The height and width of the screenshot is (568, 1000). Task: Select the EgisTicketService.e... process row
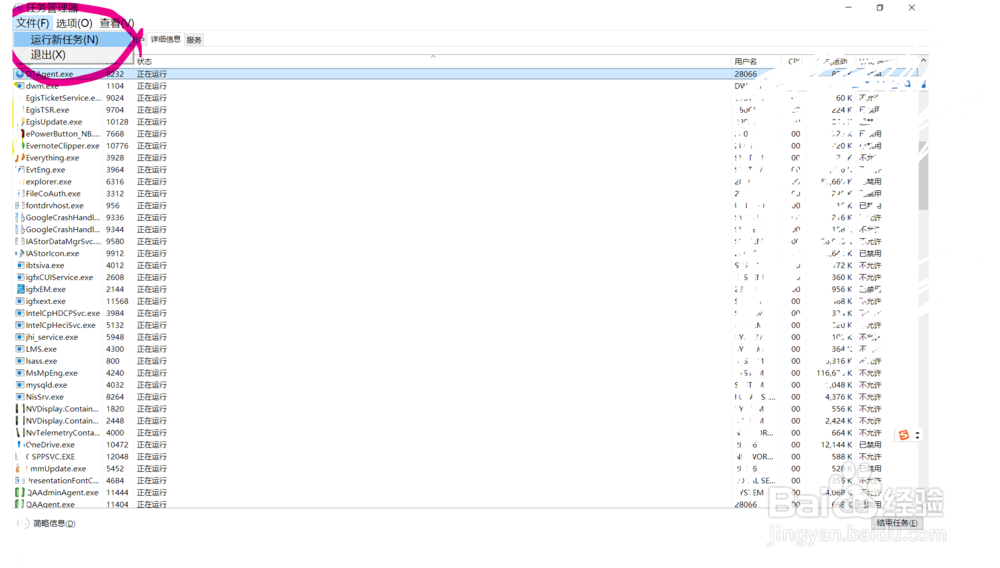[466, 98]
